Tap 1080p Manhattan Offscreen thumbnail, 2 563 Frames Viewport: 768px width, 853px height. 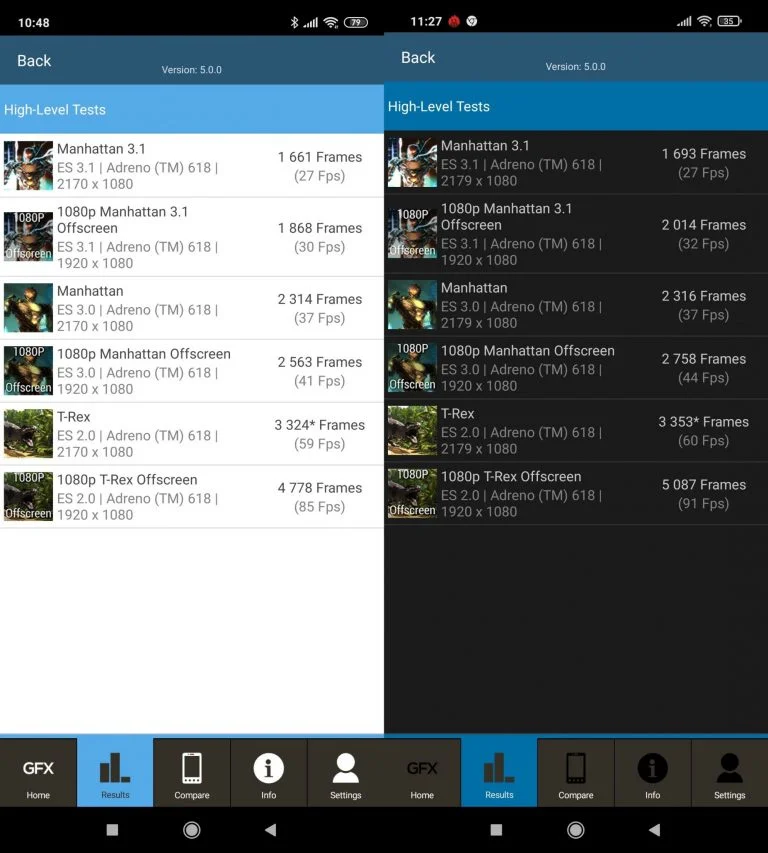click(28, 370)
